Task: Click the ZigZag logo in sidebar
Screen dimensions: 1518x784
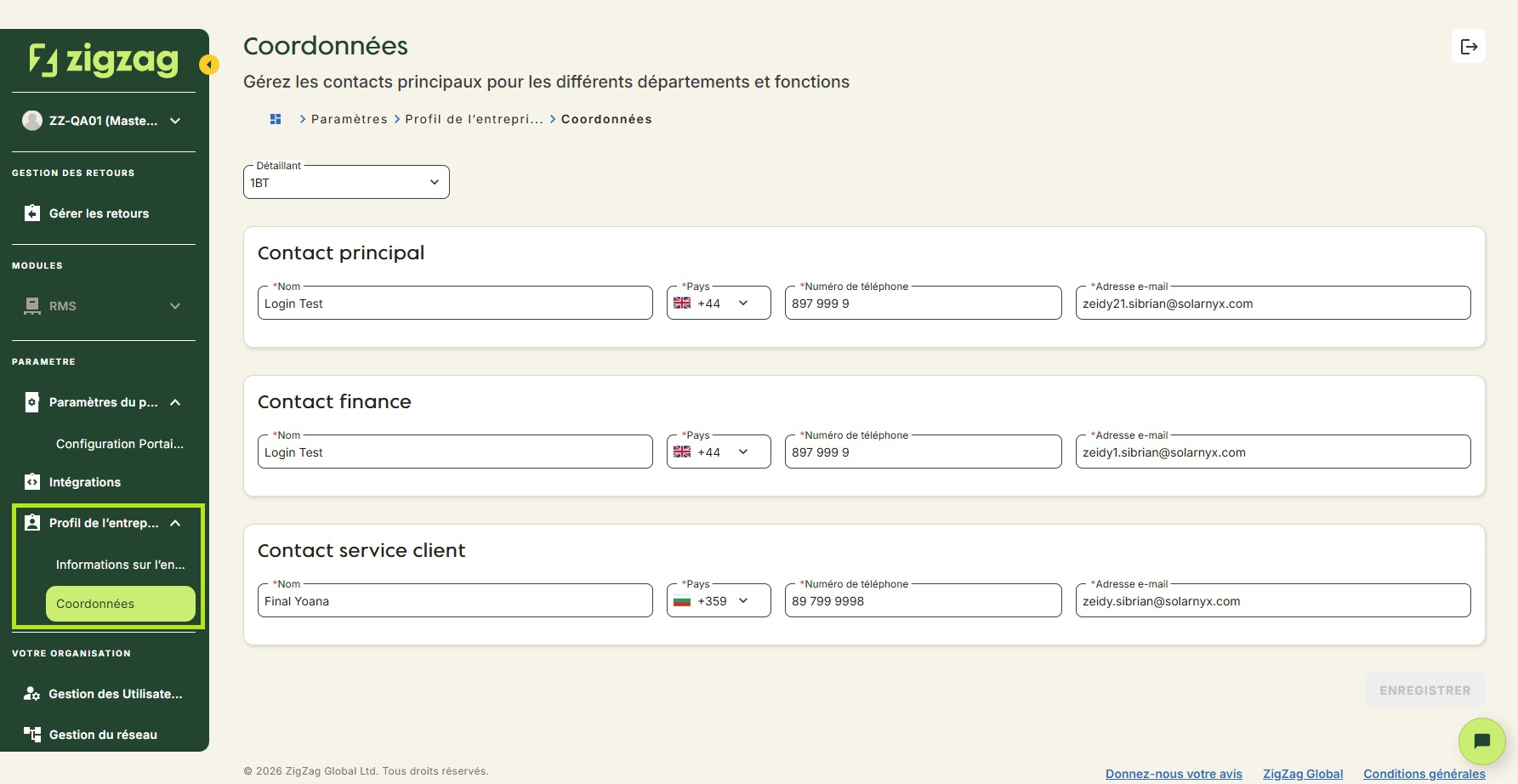Action: pyautogui.click(x=104, y=60)
